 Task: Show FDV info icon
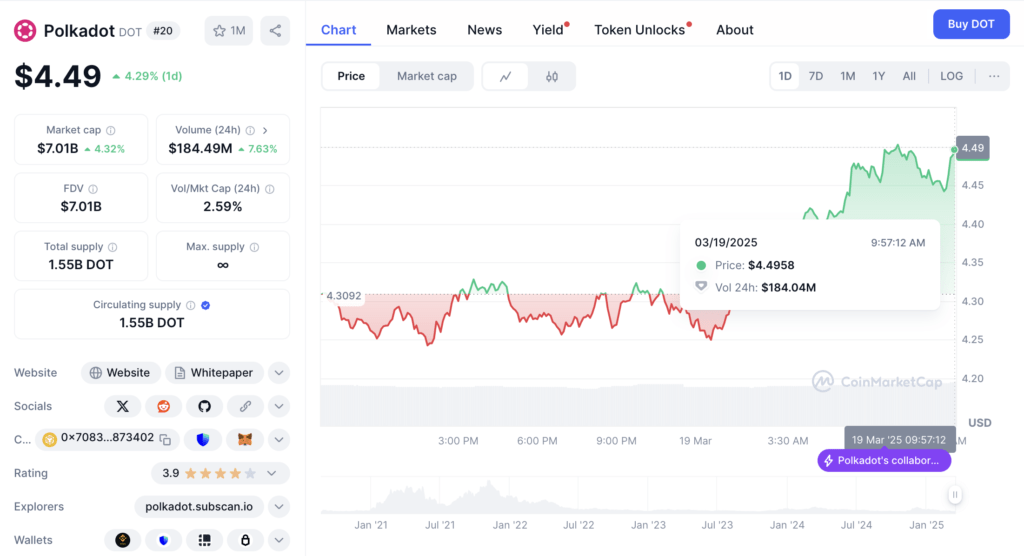(x=93, y=189)
